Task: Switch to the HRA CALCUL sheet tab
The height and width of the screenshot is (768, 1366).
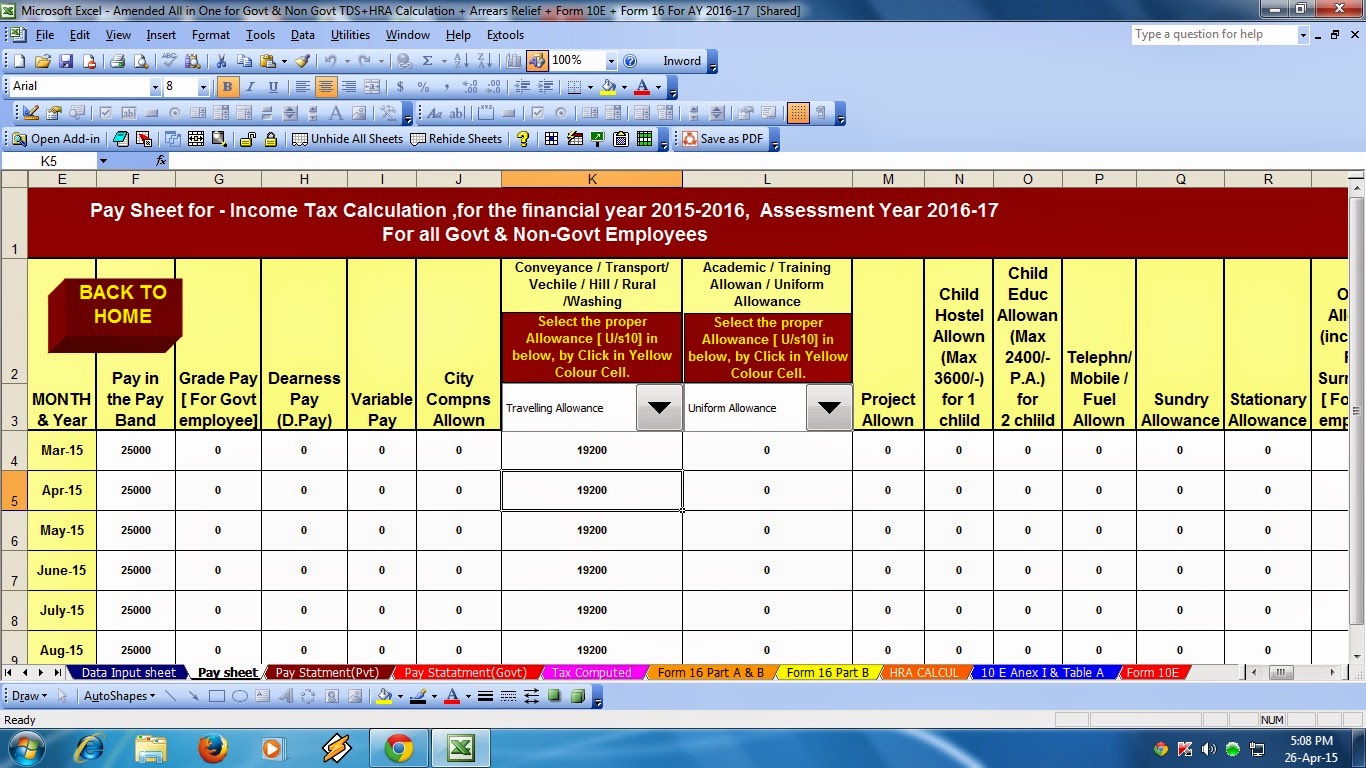Action: pos(924,673)
